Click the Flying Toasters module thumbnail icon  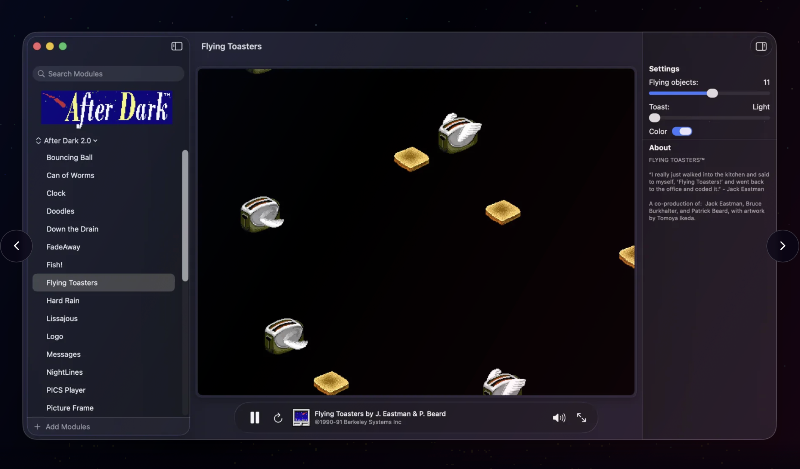point(301,417)
